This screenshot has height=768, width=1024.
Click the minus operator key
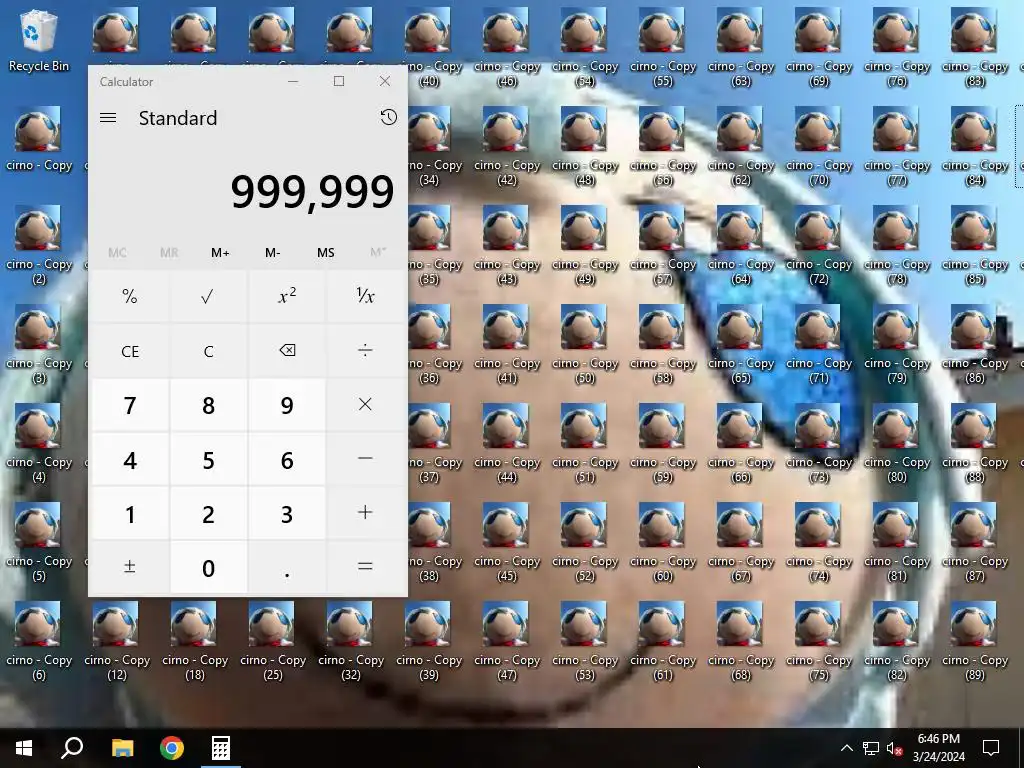pos(365,460)
